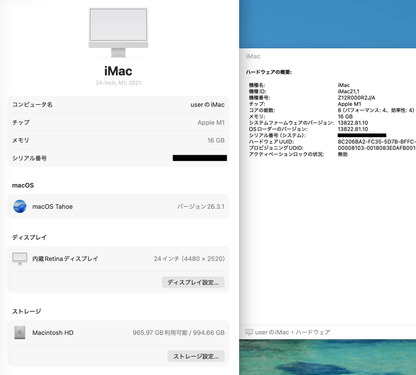Image resolution: width=416 pixels, height=375 pixels.
Task: Click the チップ value 'Apple M1' in About
Action: click(x=211, y=123)
